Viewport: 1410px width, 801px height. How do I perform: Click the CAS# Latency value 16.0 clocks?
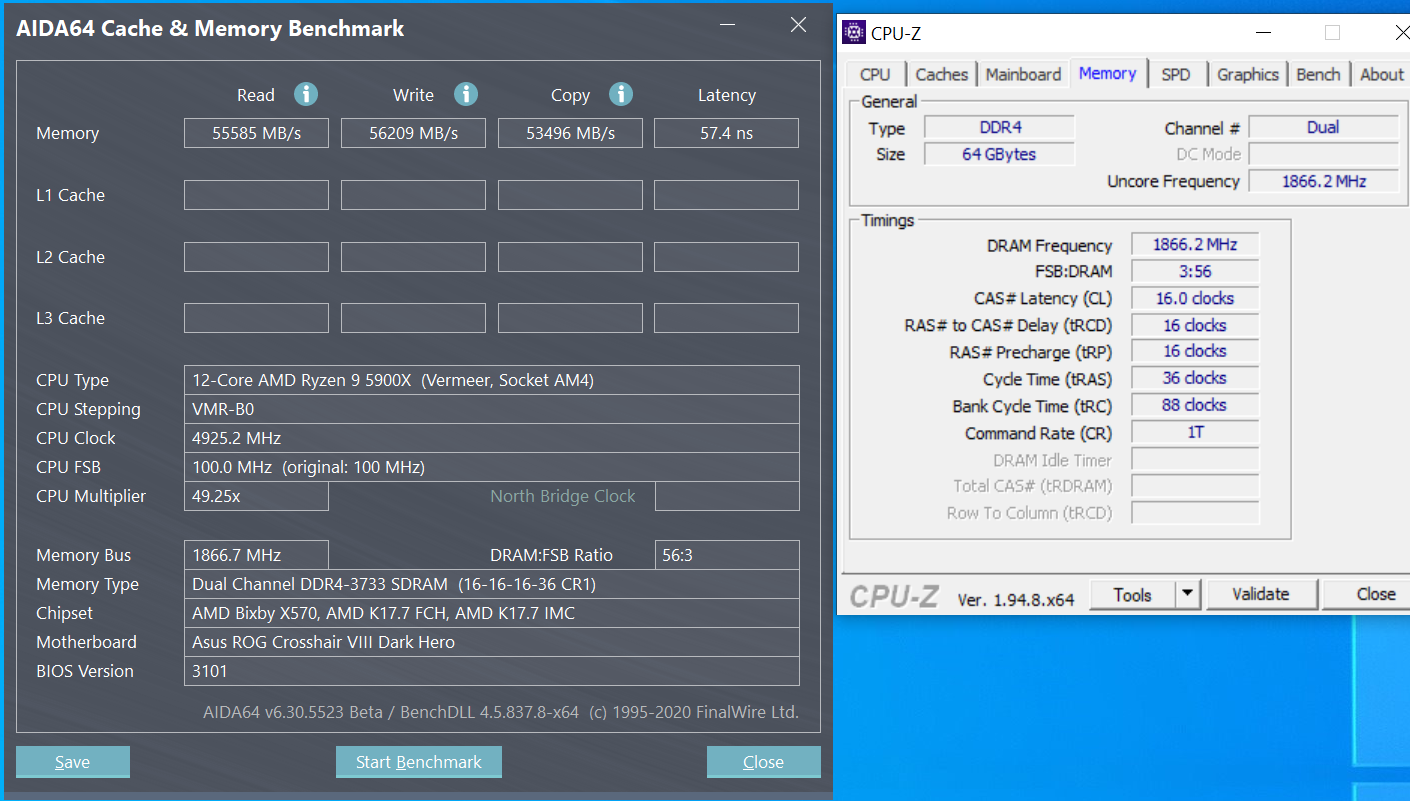1195,298
